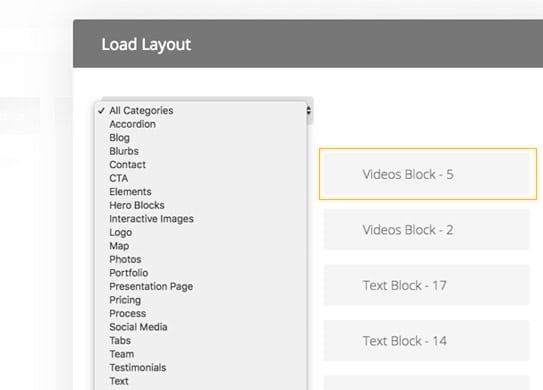Open the Text Block - 14 layout
The width and height of the screenshot is (543, 390).
[x=427, y=341]
